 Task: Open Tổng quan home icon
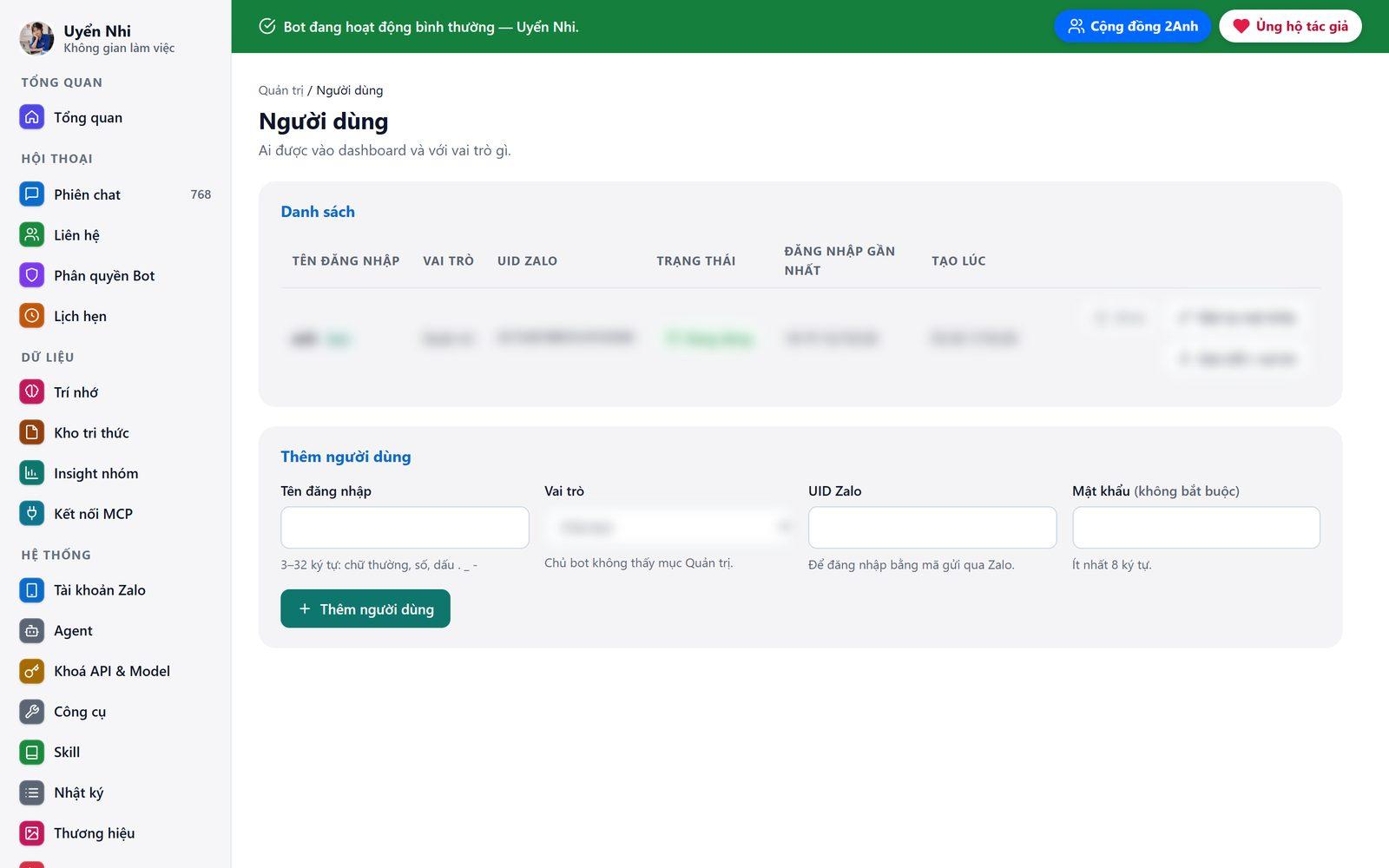click(x=32, y=117)
